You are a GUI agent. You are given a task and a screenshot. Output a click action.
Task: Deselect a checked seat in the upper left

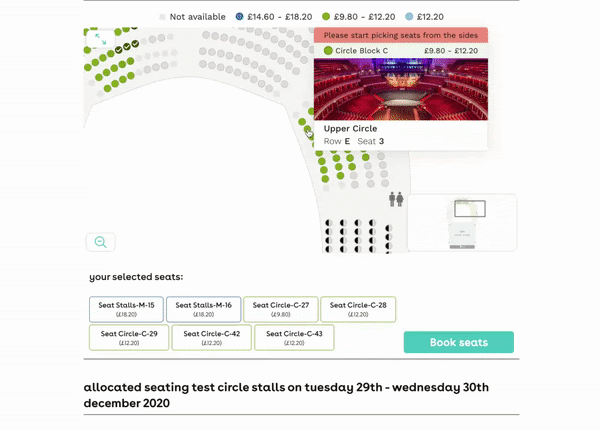[x=127, y=47]
